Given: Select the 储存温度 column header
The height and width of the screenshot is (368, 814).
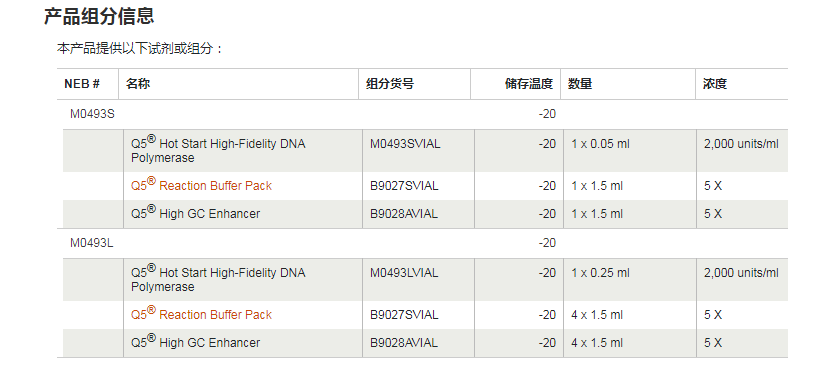Looking at the screenshot, I should pos(528,84).
